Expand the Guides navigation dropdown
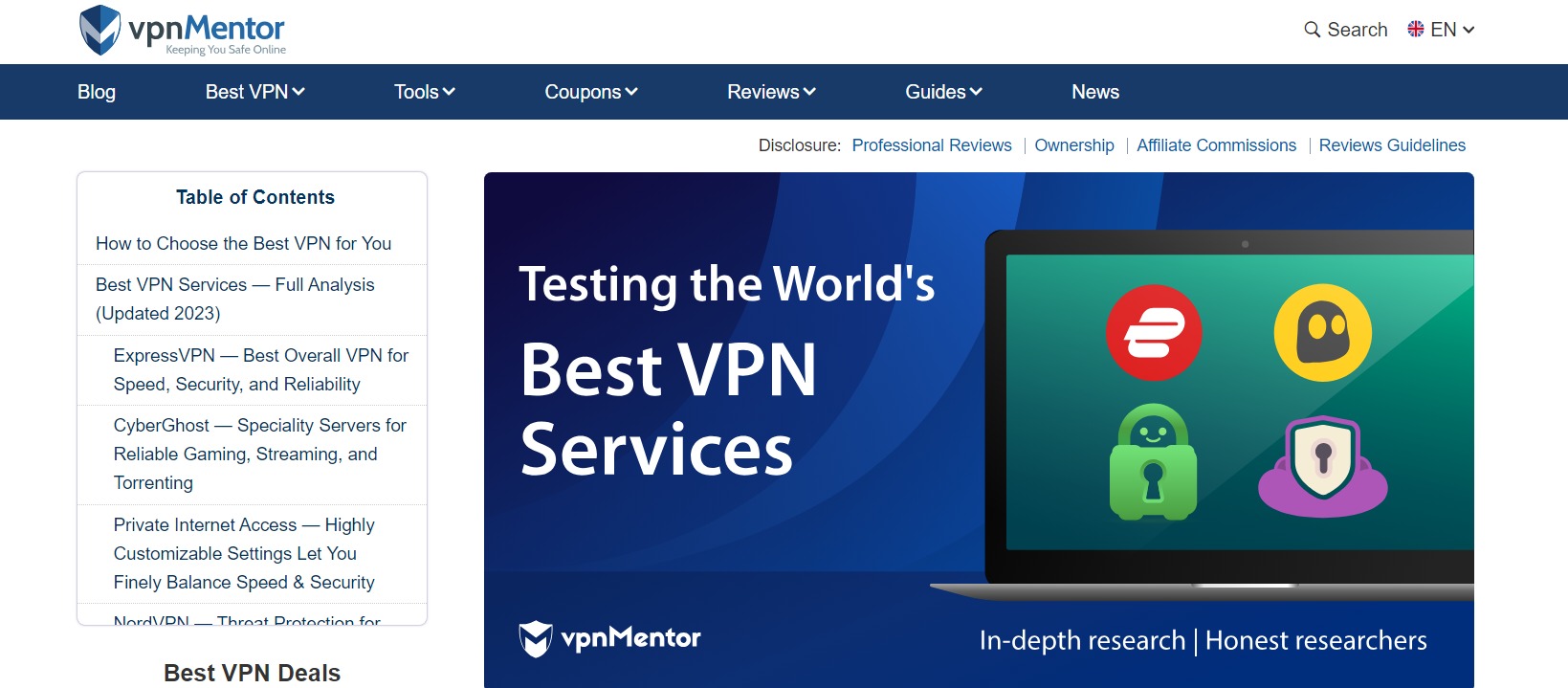The image size is (1568, 688). point(943,92)
